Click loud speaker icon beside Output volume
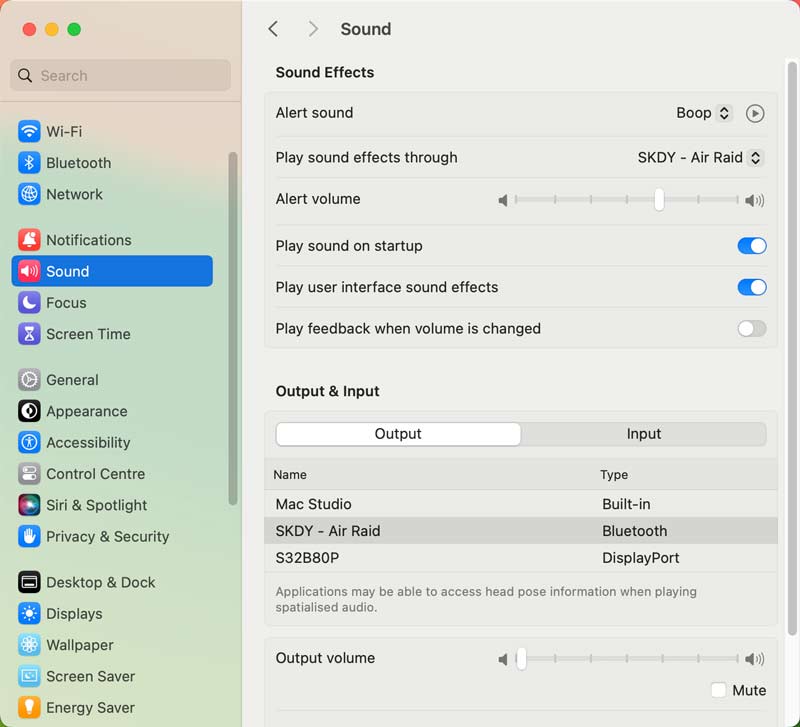Screen dimensions: 800x727 tap(754, 659)
